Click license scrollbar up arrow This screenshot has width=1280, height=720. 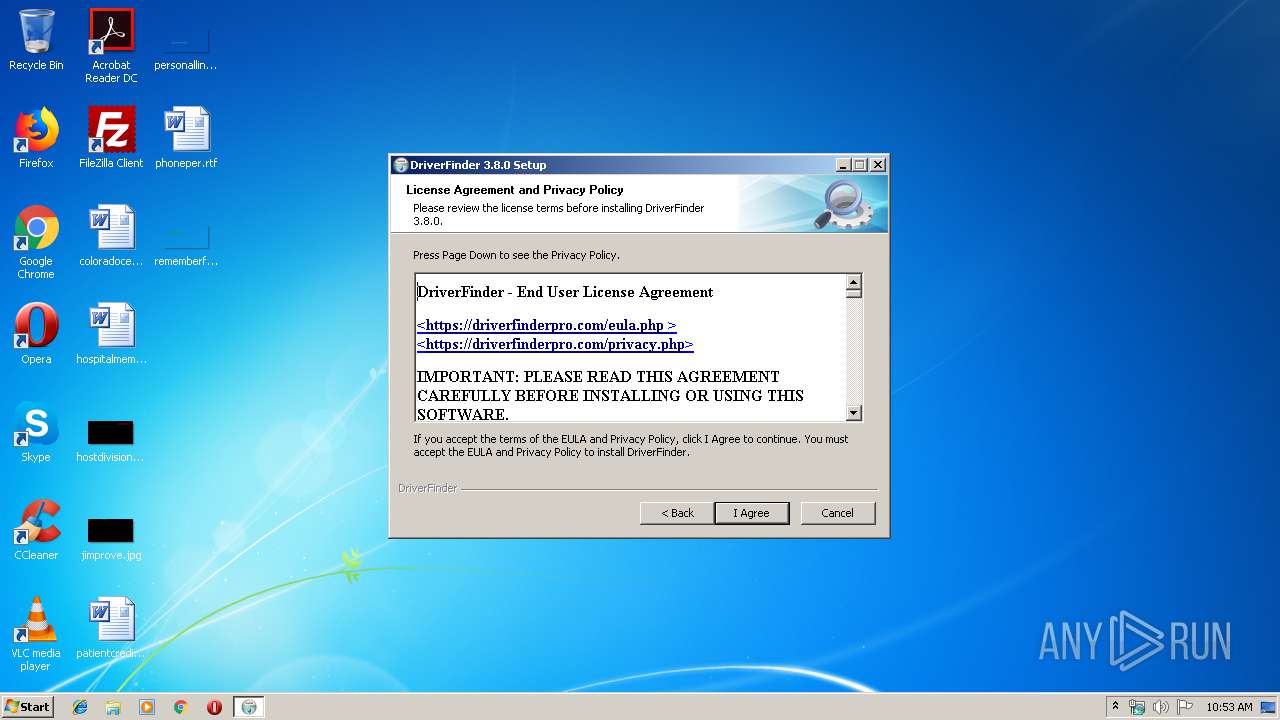tap(853, 282)
